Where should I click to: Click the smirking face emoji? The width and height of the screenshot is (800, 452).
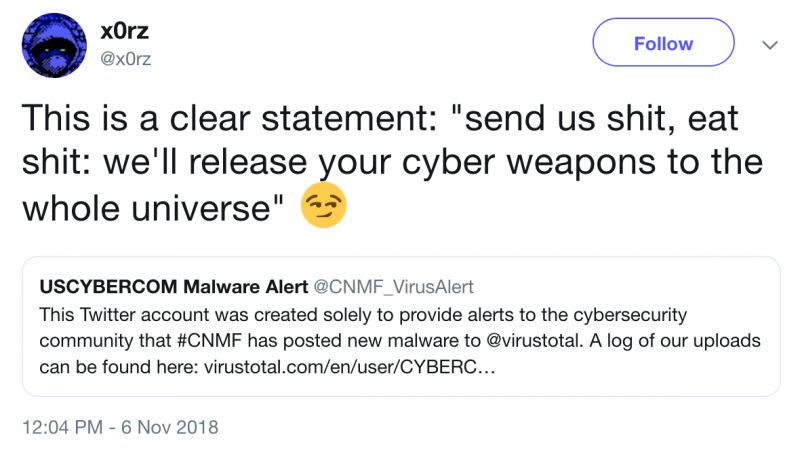pos(321,207)
